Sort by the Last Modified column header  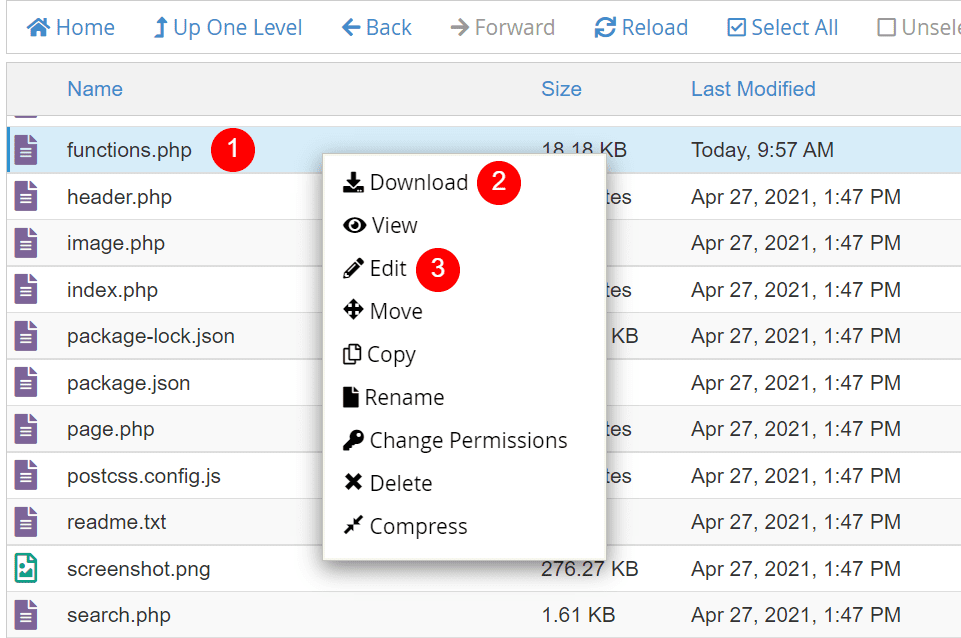click(752, 89)
